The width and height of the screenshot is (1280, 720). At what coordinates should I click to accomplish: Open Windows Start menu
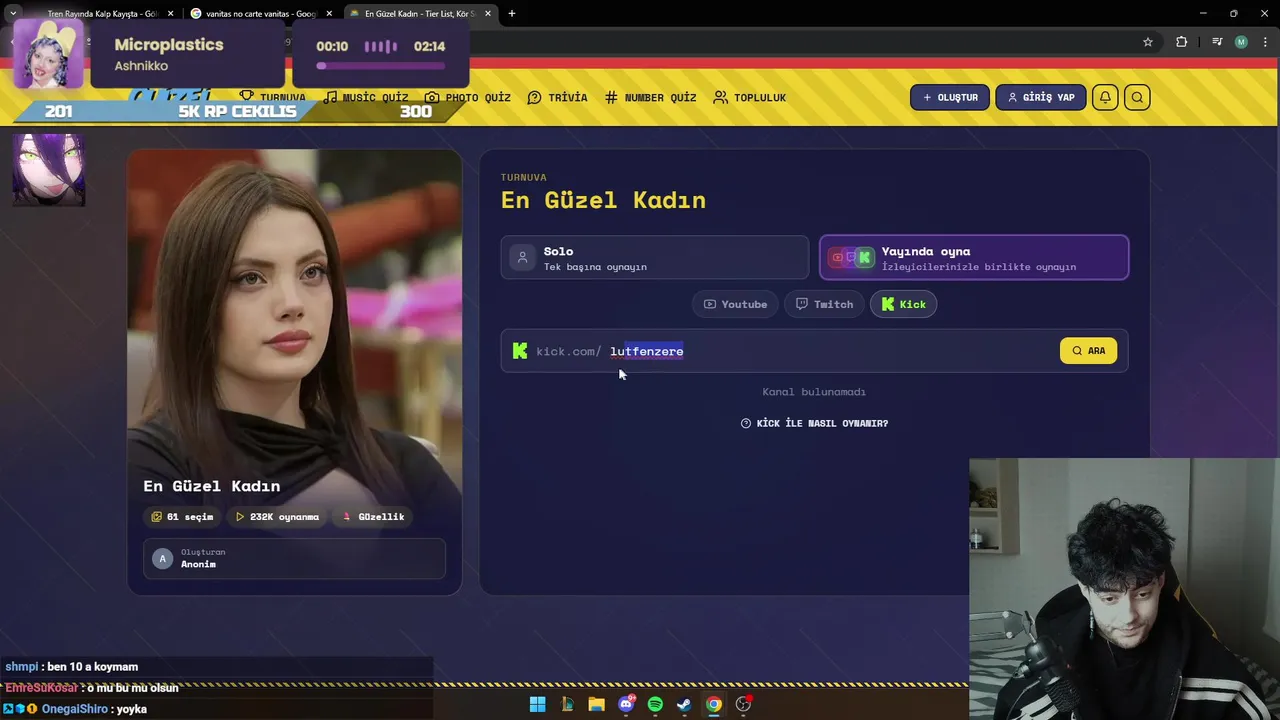coord(538,704)
